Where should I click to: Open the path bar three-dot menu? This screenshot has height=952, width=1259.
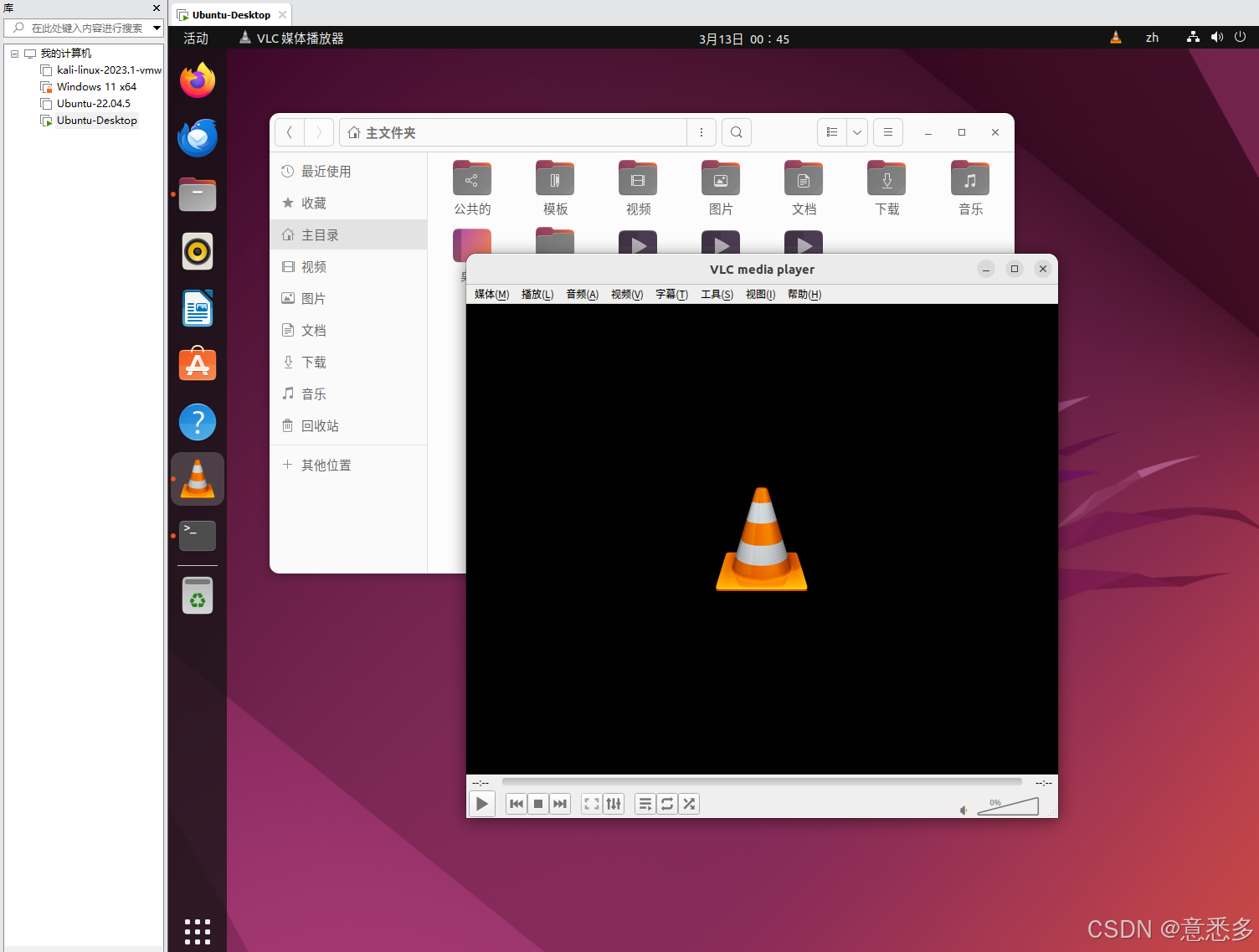(x=701, y=132)
